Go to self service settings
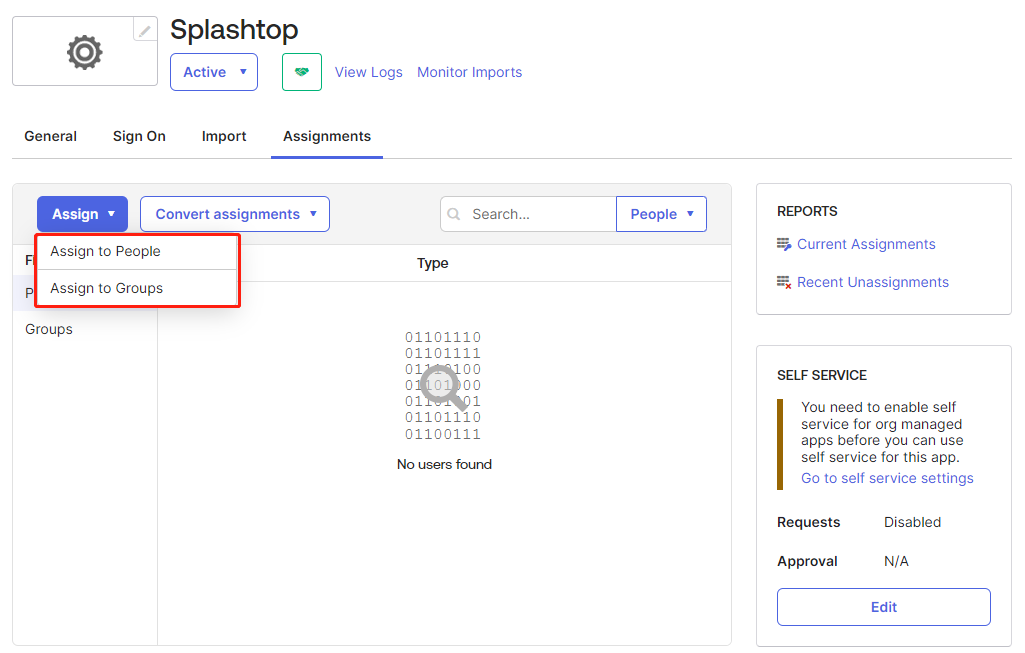The height and width of the screenshot is (653, 1025). pyautogui.click(x=887, y=478)
